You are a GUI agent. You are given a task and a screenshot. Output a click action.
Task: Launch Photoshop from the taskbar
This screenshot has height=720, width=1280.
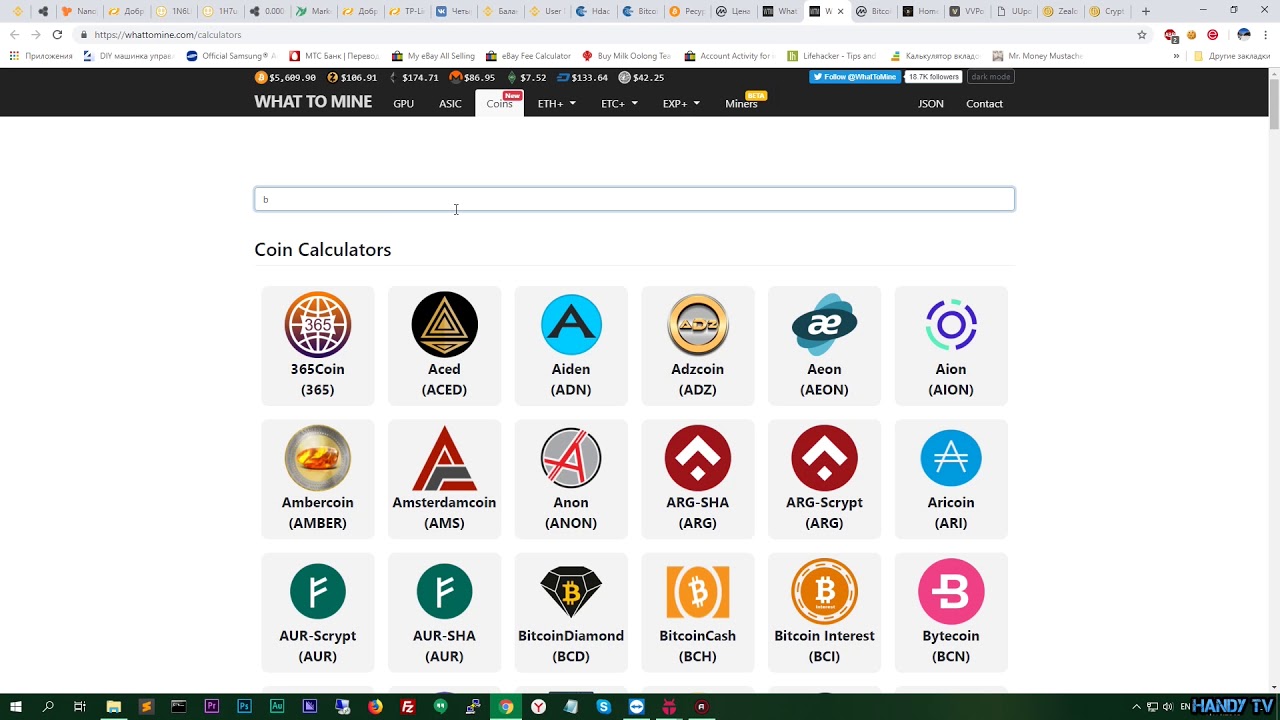[244, 707]
